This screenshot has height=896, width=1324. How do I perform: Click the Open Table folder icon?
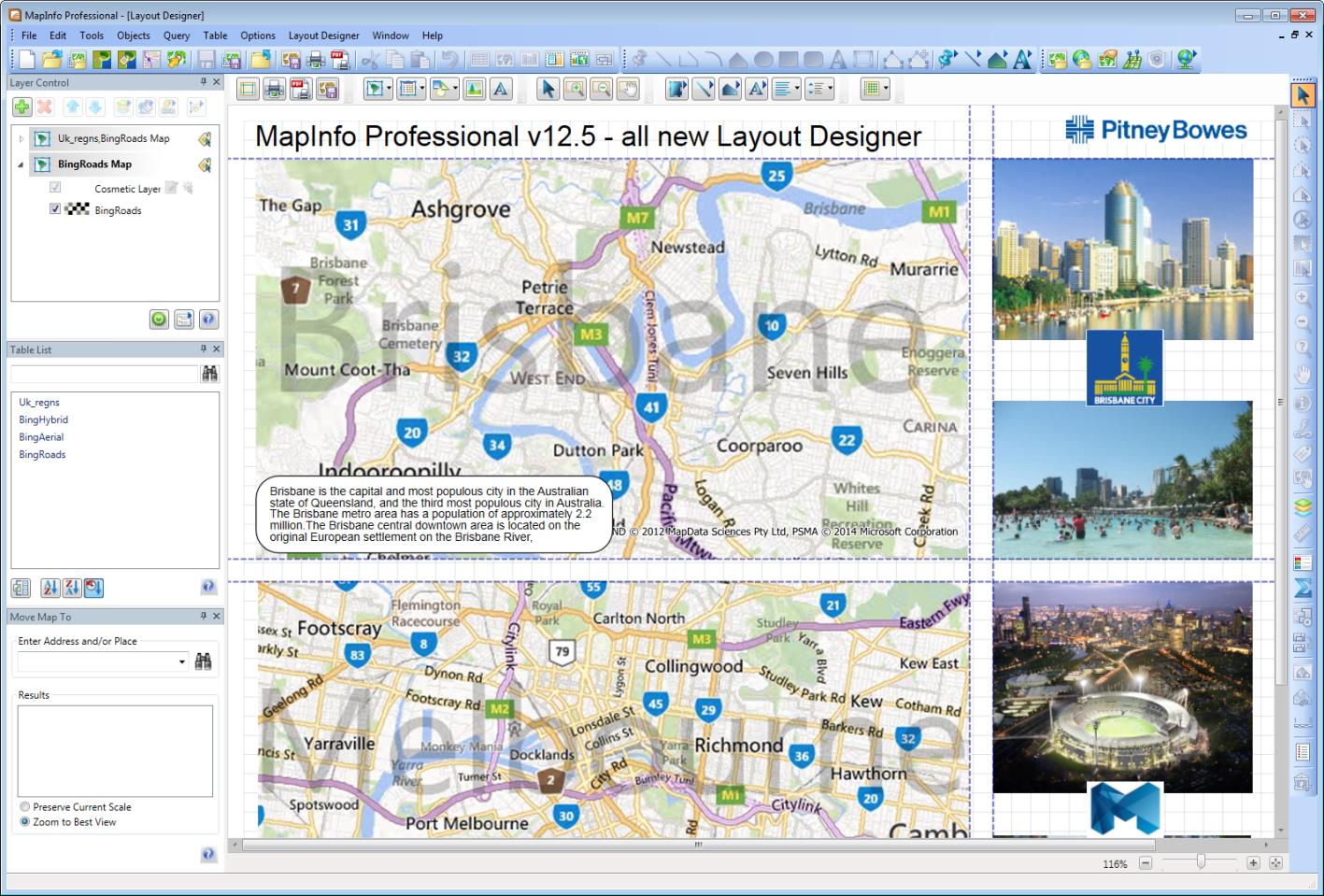pyautogui.click(x=51, y=60)
